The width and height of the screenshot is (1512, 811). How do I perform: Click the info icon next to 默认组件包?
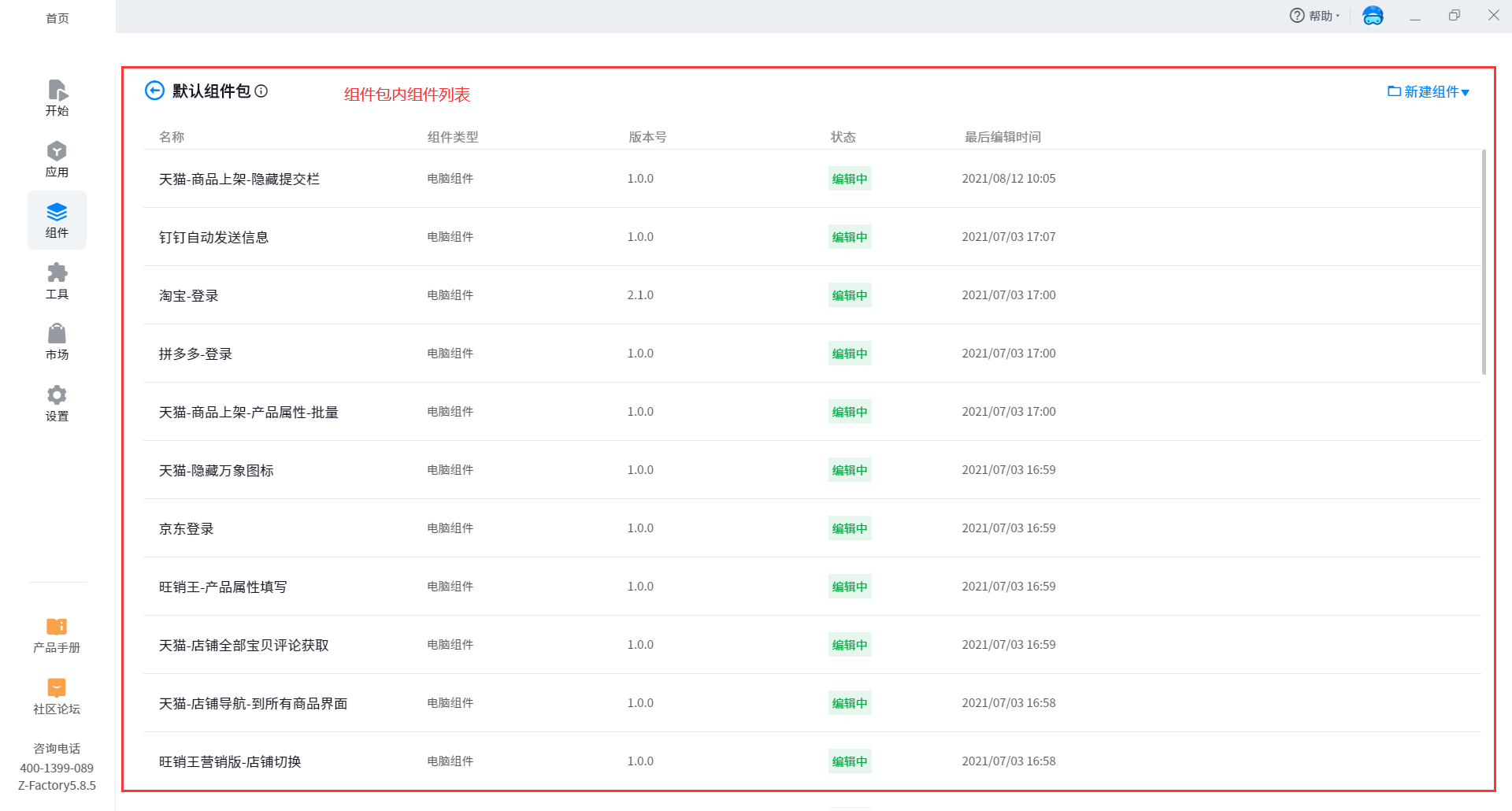pyautogui.click(x=261, y=91)
